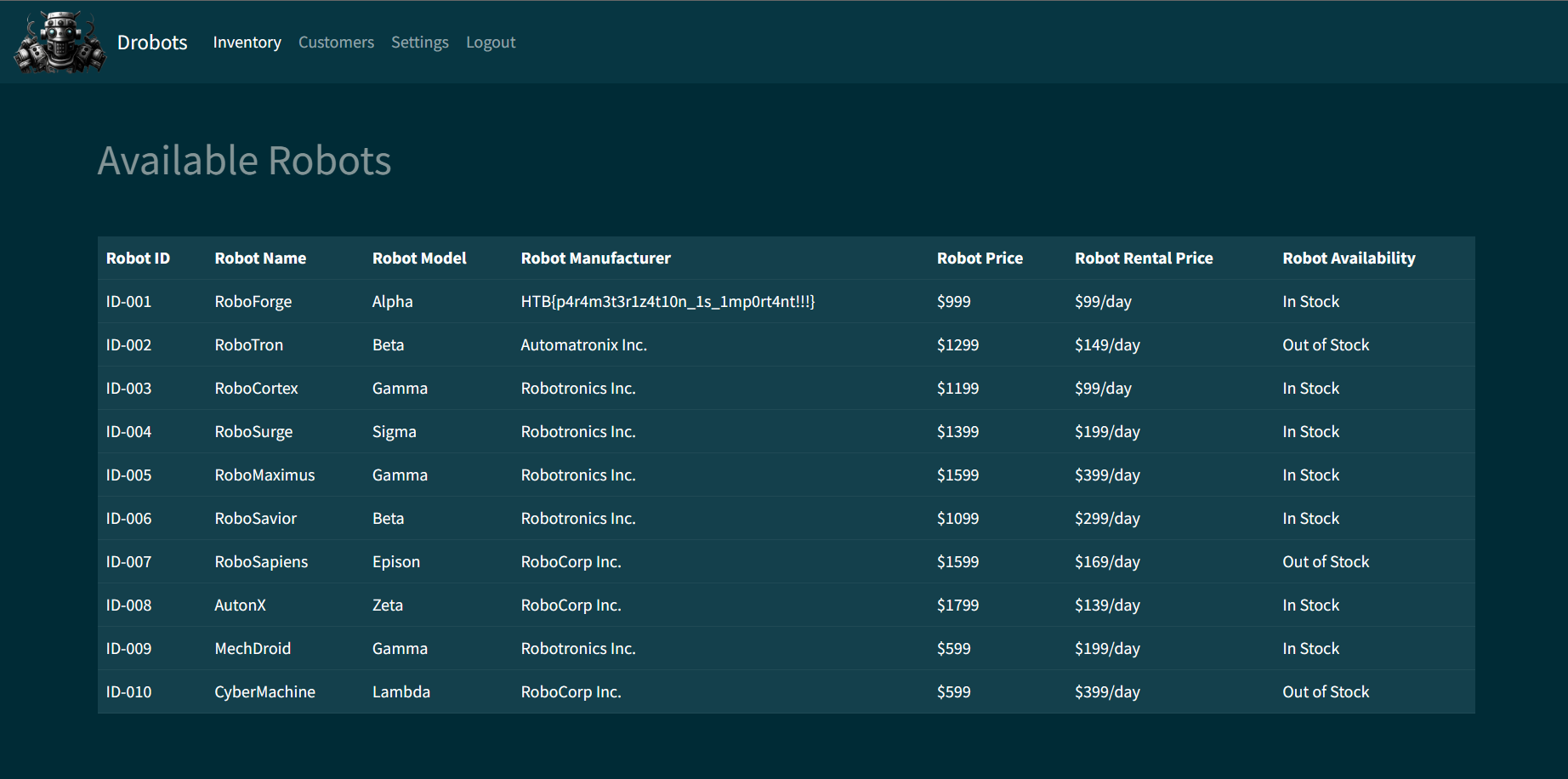Click the Drobots robot logo icon

[60, 43]
